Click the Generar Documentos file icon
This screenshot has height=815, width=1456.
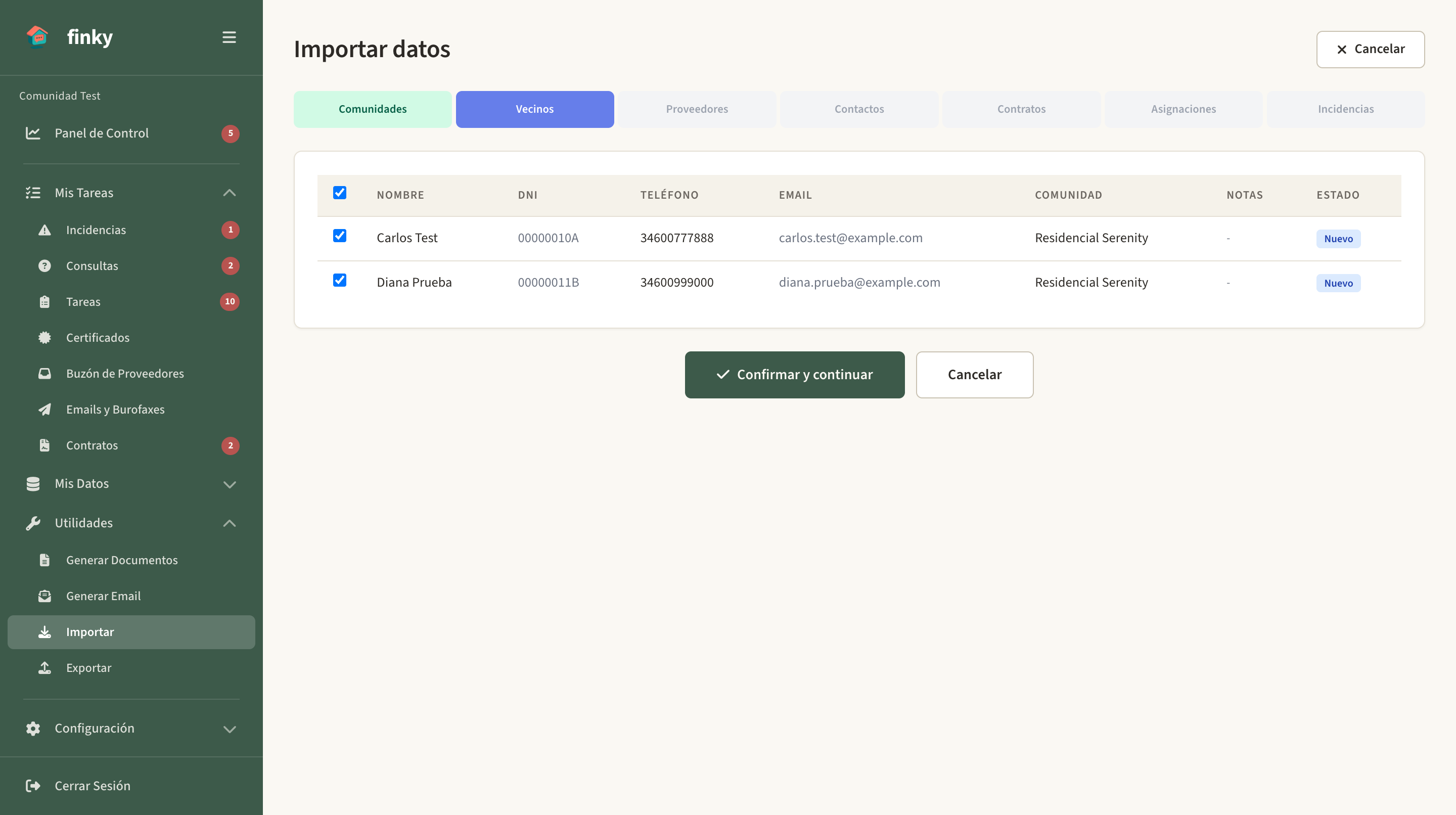[x=44, y=560]
